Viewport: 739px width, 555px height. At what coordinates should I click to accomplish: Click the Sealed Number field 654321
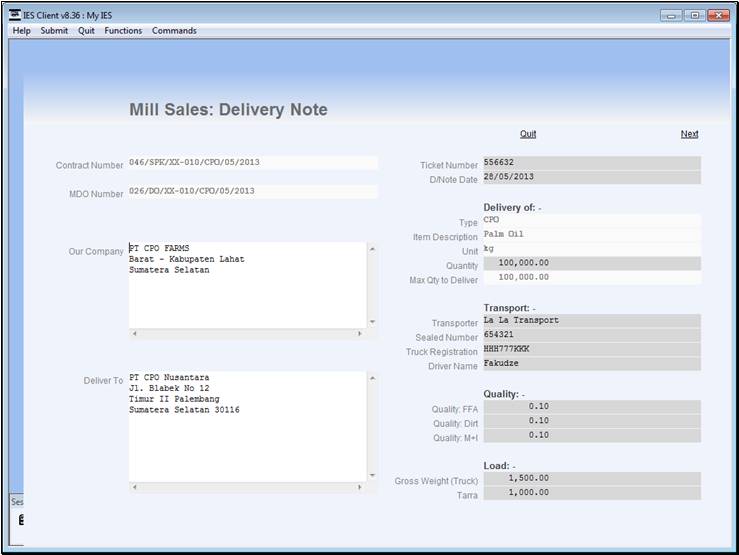click(x=592, y=335)
